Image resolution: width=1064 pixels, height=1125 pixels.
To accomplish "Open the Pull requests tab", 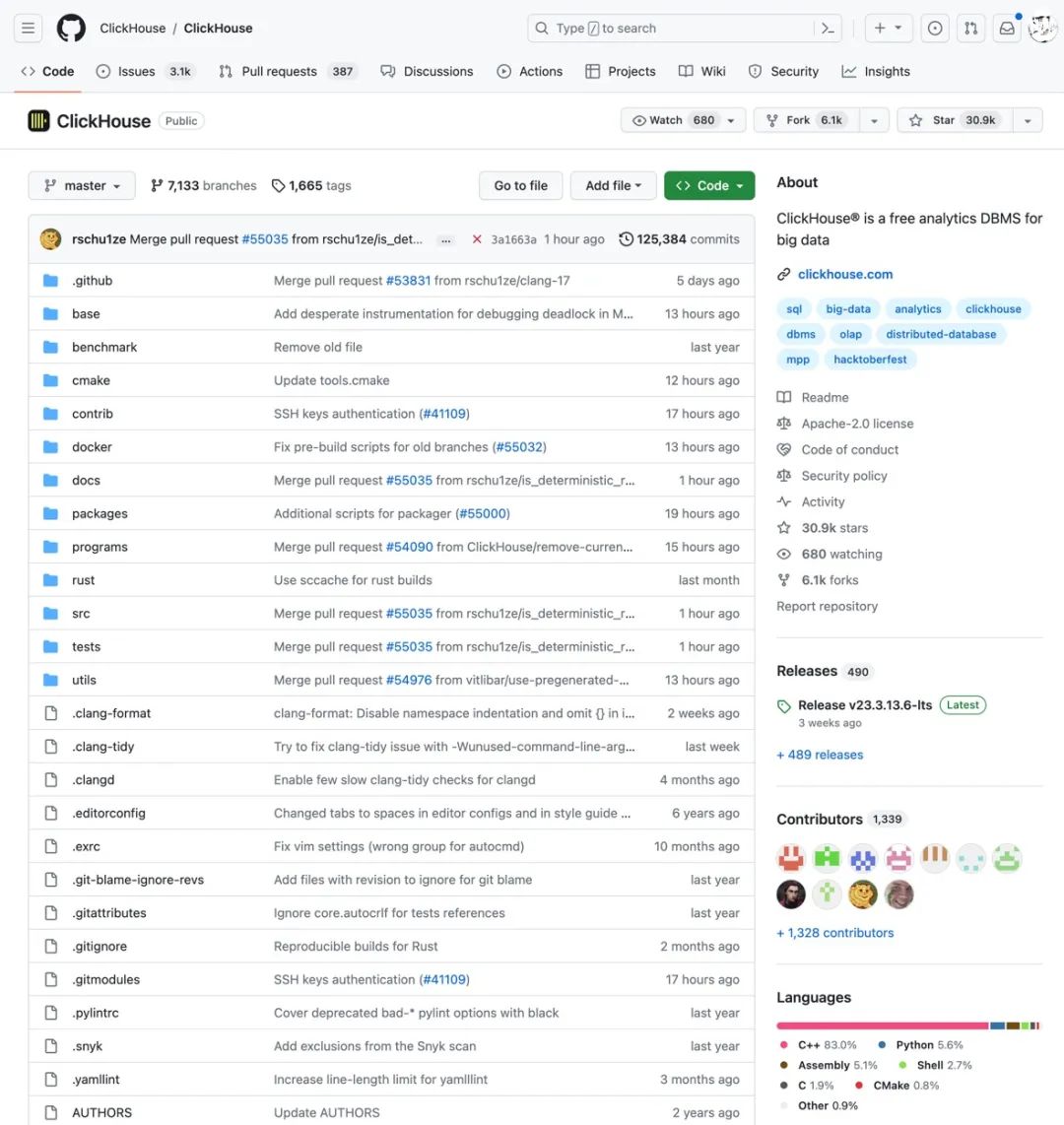I will [x=289, y=72].
